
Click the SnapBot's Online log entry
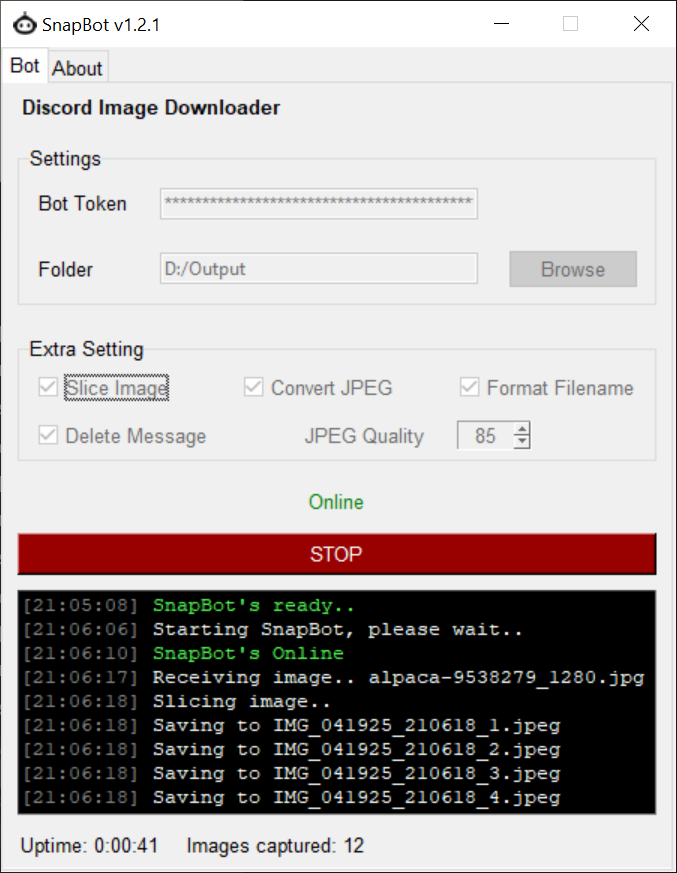(248, 654)
